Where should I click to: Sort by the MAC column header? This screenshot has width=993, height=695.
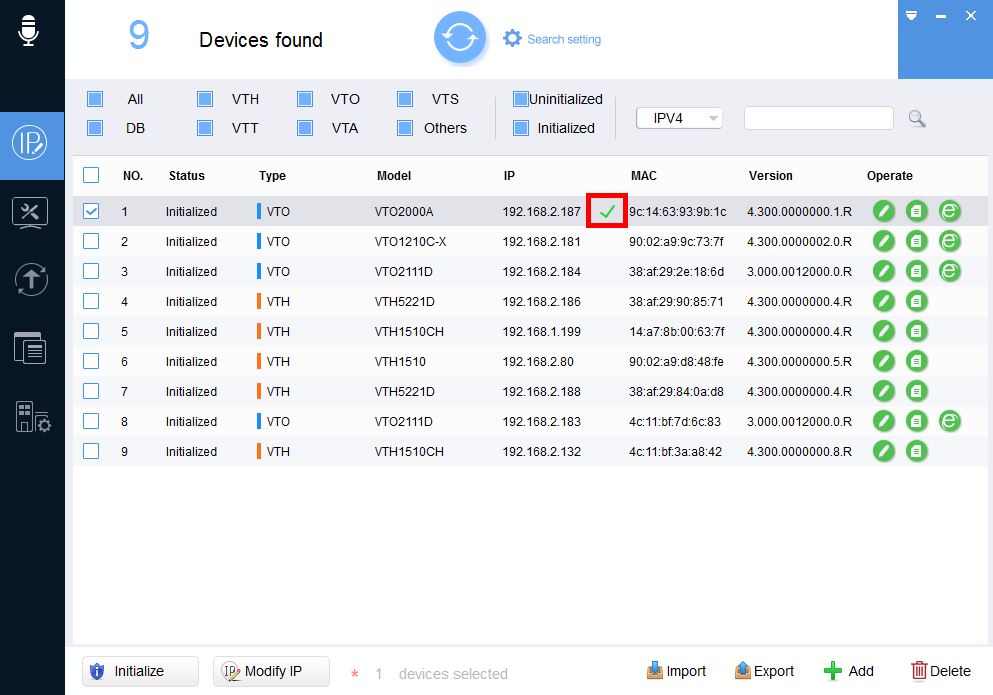tap(643, 175)
